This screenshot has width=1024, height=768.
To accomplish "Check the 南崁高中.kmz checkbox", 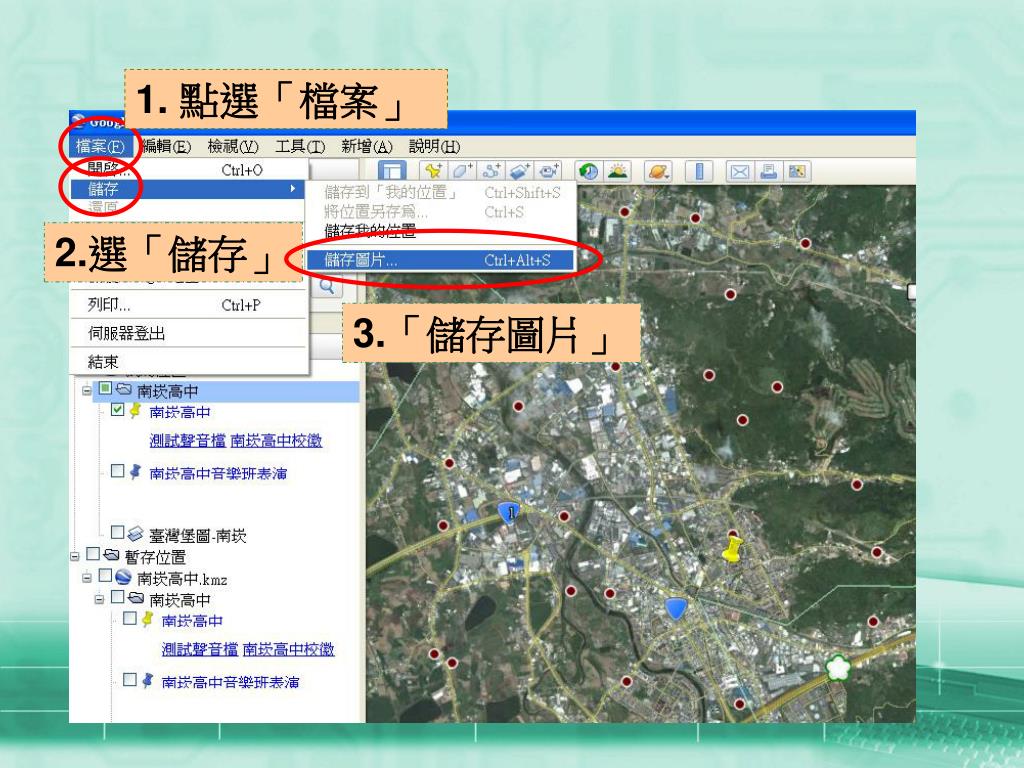I will tap(105, 575).
